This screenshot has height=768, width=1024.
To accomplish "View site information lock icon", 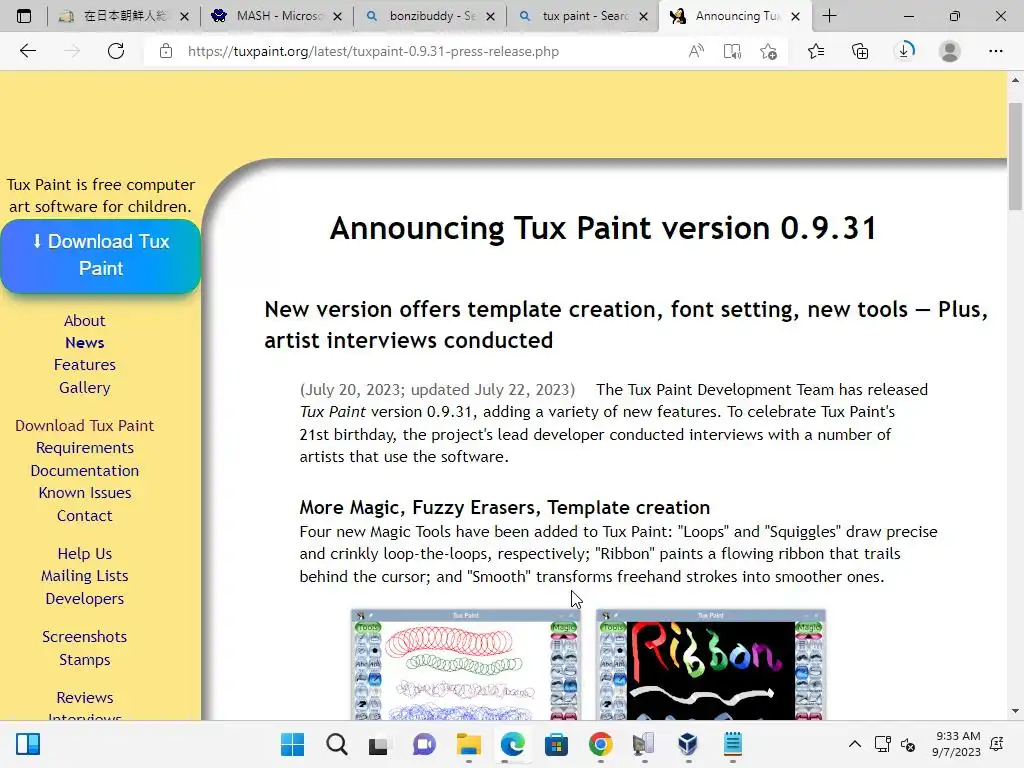I will click(166, 51).
